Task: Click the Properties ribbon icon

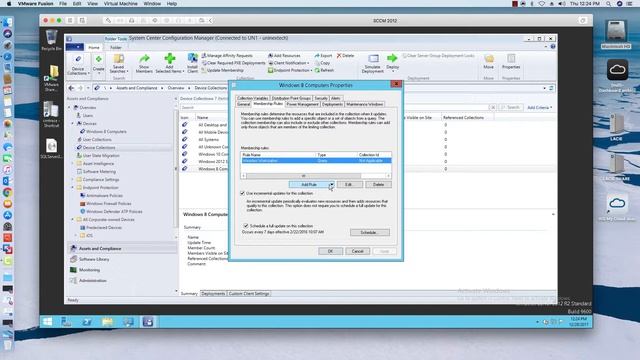Action: click(511, 59)
